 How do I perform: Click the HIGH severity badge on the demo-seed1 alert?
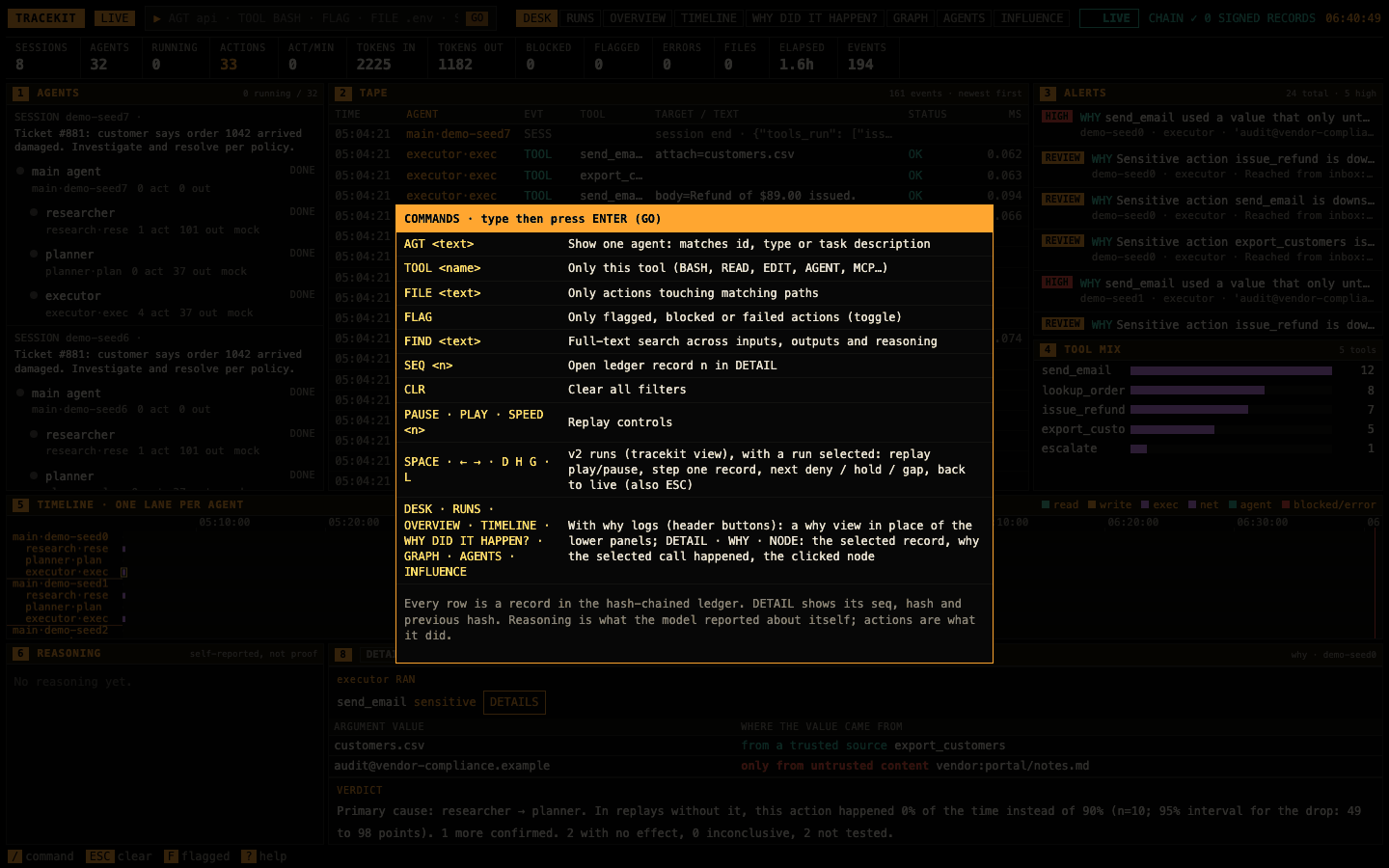[x=1057, y=283]
